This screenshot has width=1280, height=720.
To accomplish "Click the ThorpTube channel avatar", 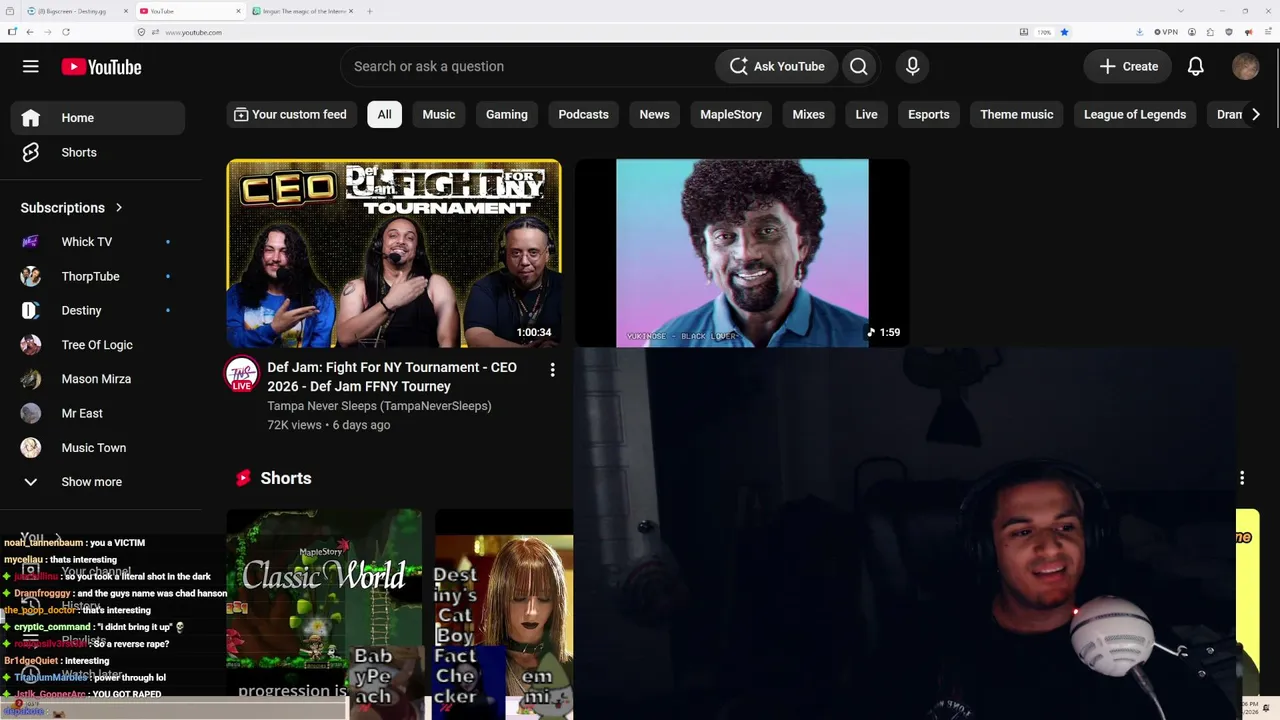I will 30,276.
